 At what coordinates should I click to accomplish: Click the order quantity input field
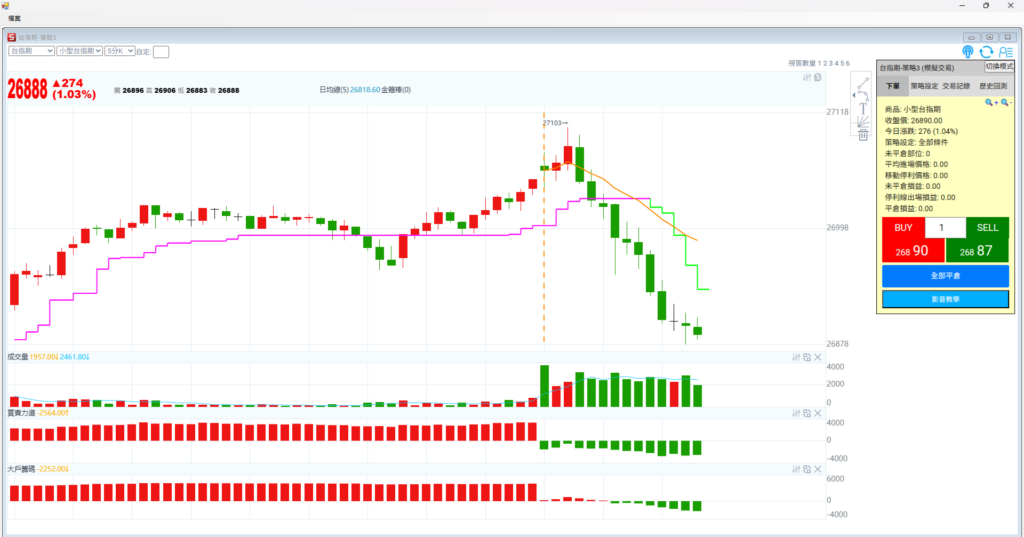point(945,228)
